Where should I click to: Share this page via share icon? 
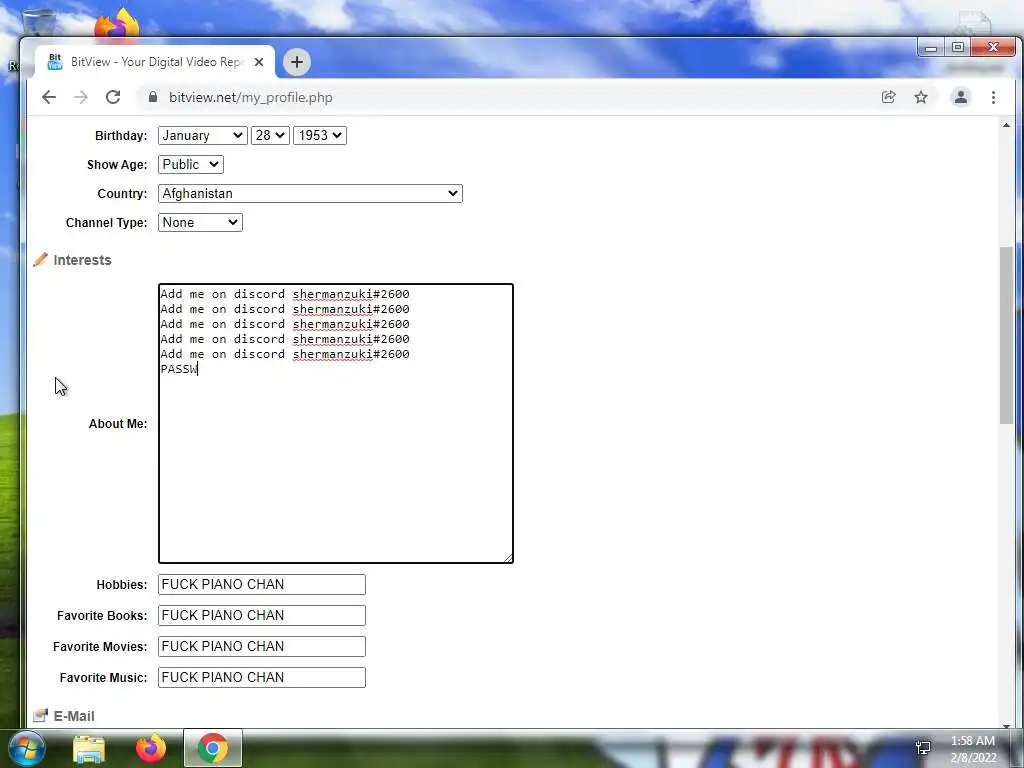point(888,97)
